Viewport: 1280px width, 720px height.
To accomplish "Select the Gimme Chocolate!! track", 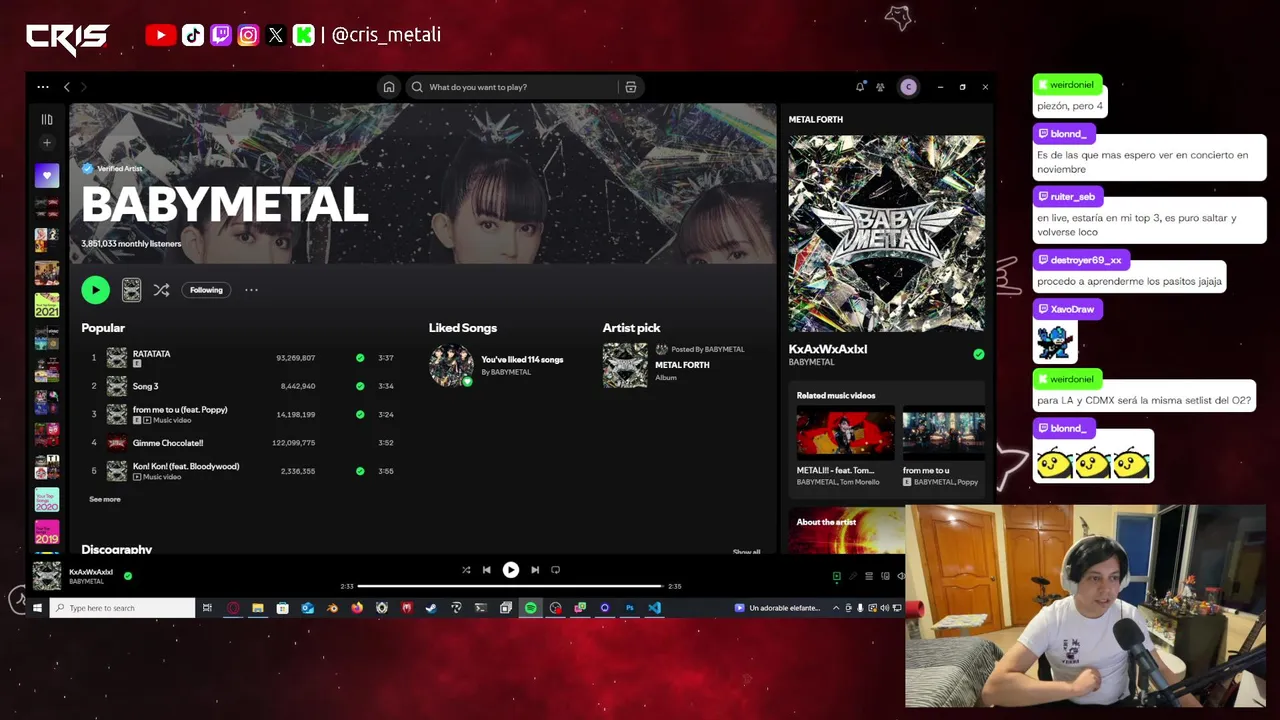I will coord(168,443).
